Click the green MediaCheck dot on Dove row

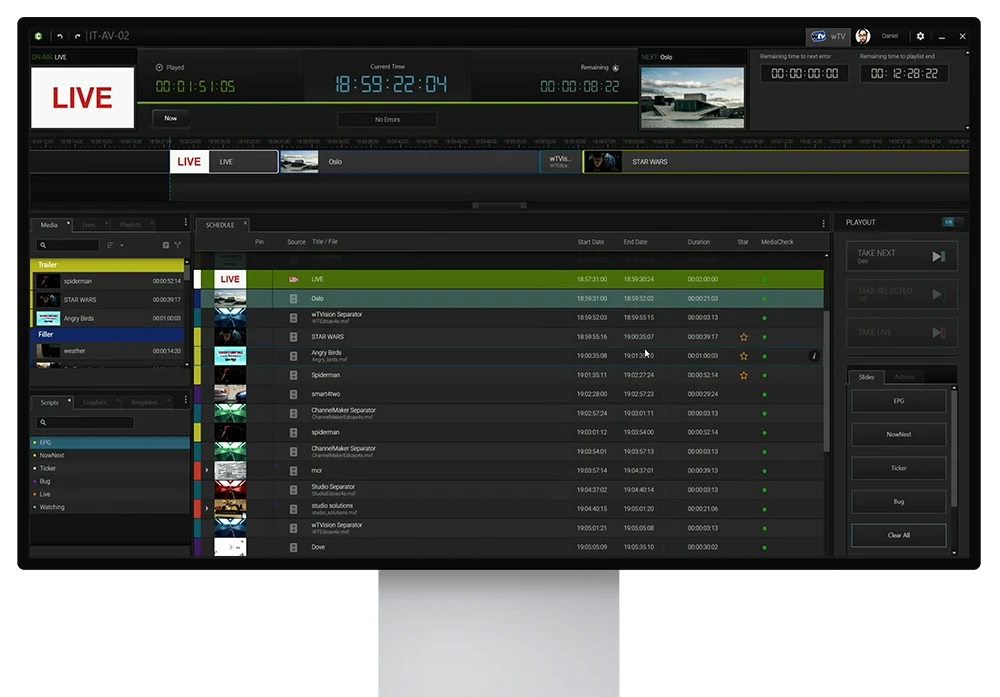pyautogui.click(x=765, y=547)
